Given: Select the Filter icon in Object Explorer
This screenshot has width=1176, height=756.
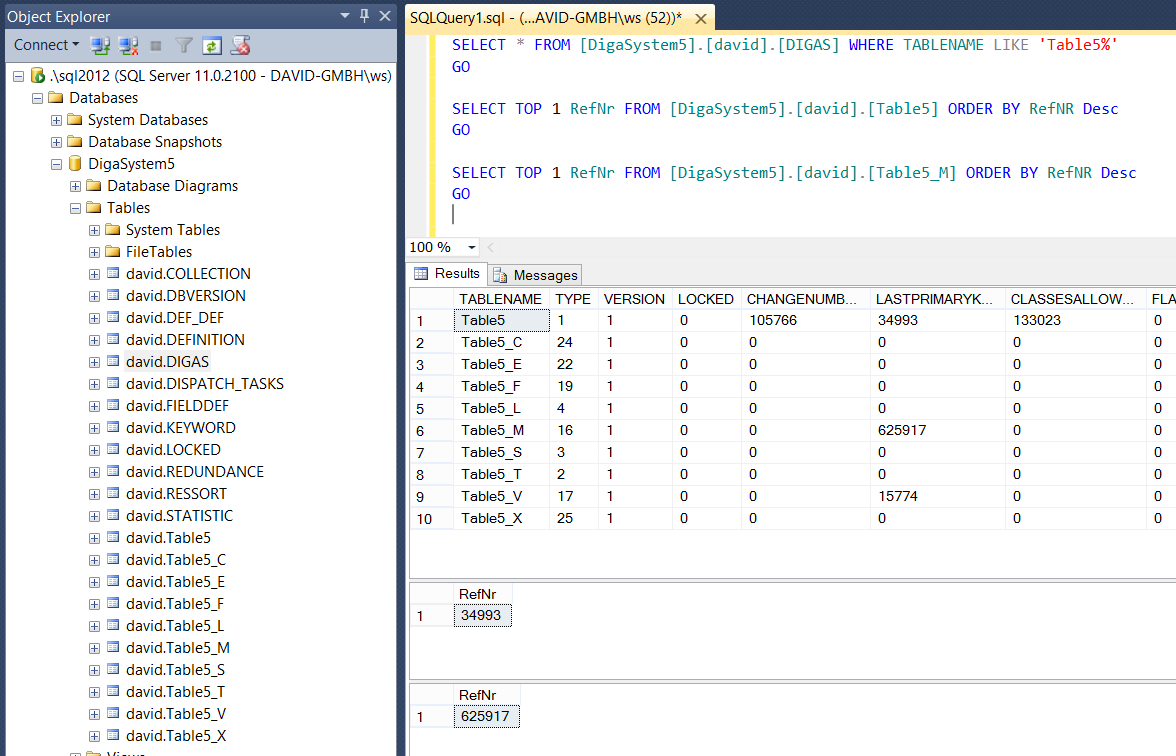Looking at the screenshot, I should tap(184, 45).
